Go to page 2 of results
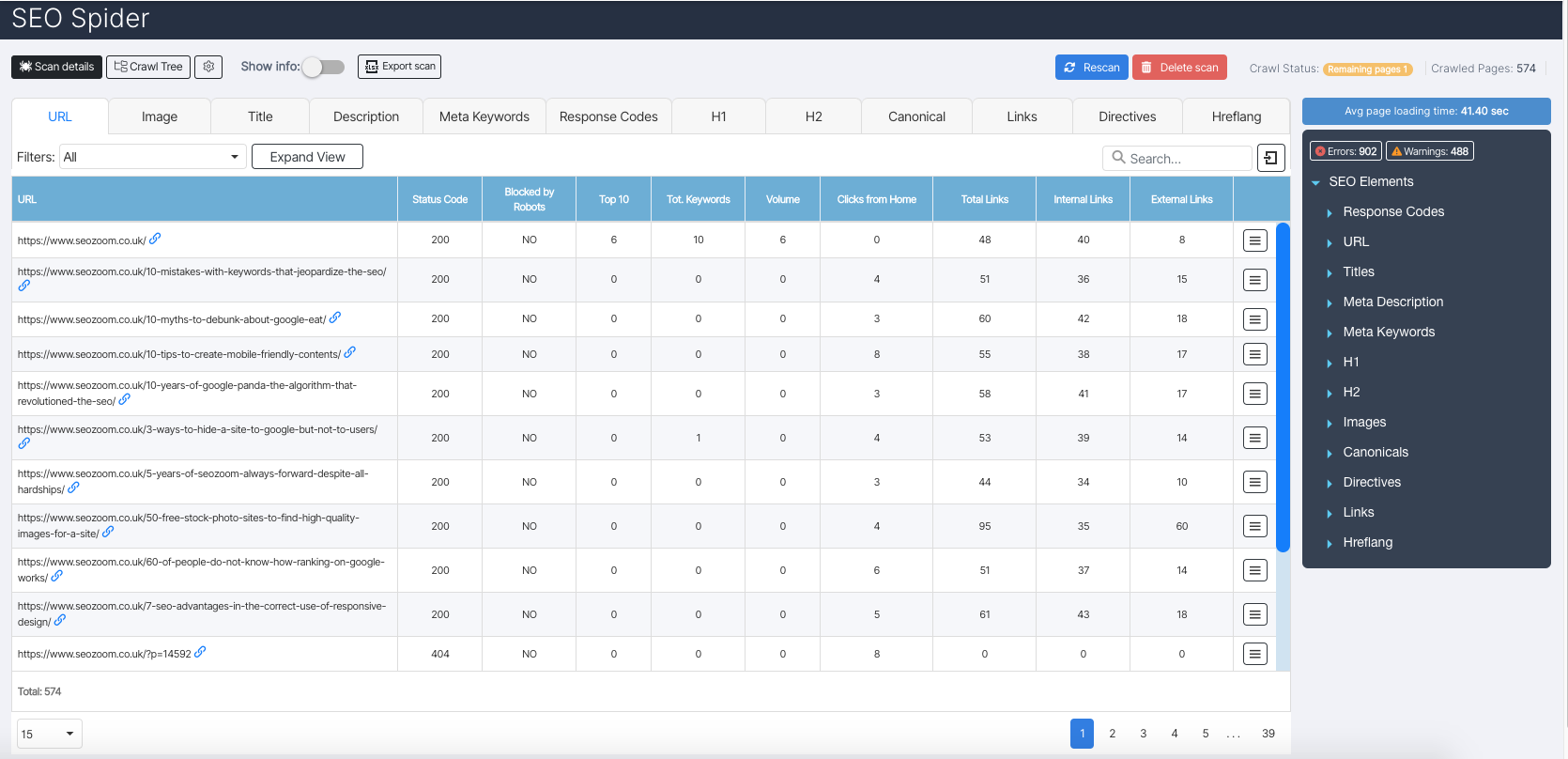This screenshot has width=1568, height=759. click(1113, 734)
